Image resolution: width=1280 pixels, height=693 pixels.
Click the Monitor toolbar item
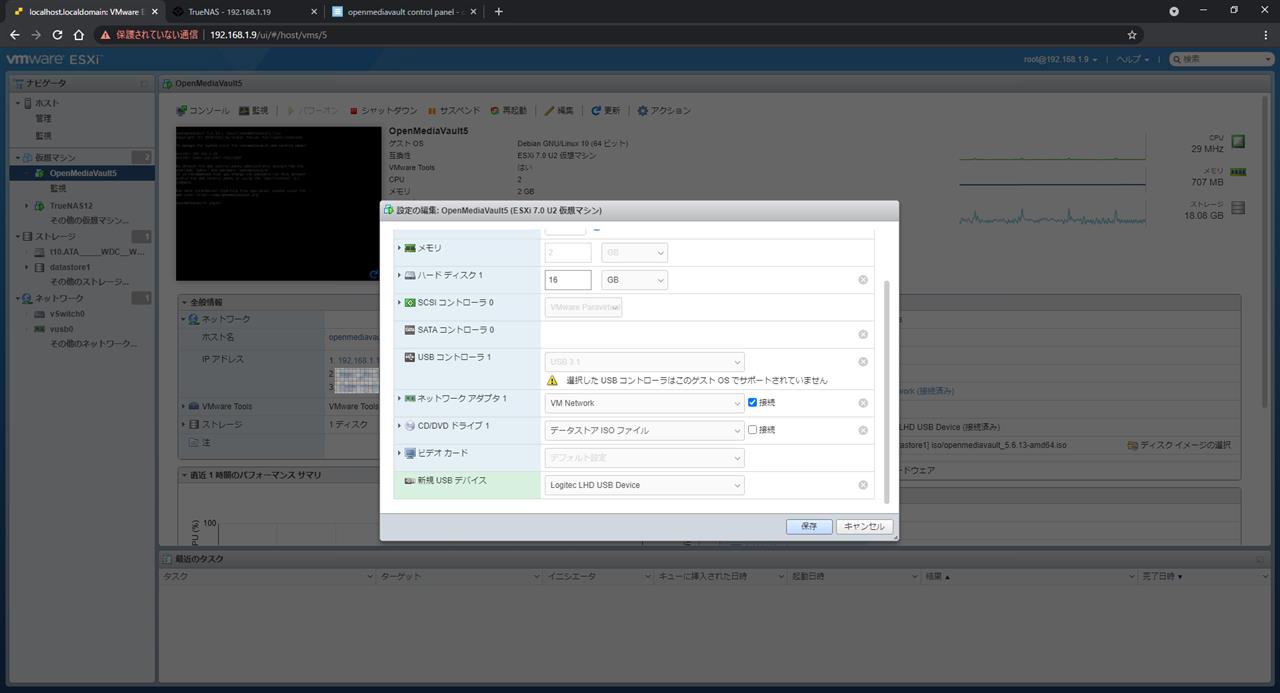point(253,110)
